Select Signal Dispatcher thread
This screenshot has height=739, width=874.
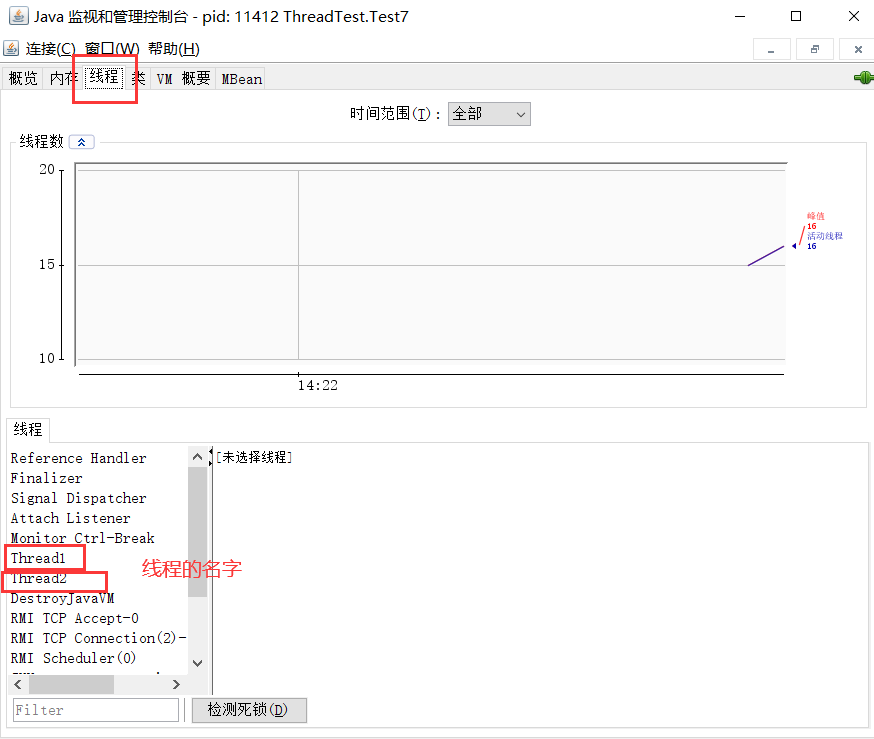coord(79,498)
